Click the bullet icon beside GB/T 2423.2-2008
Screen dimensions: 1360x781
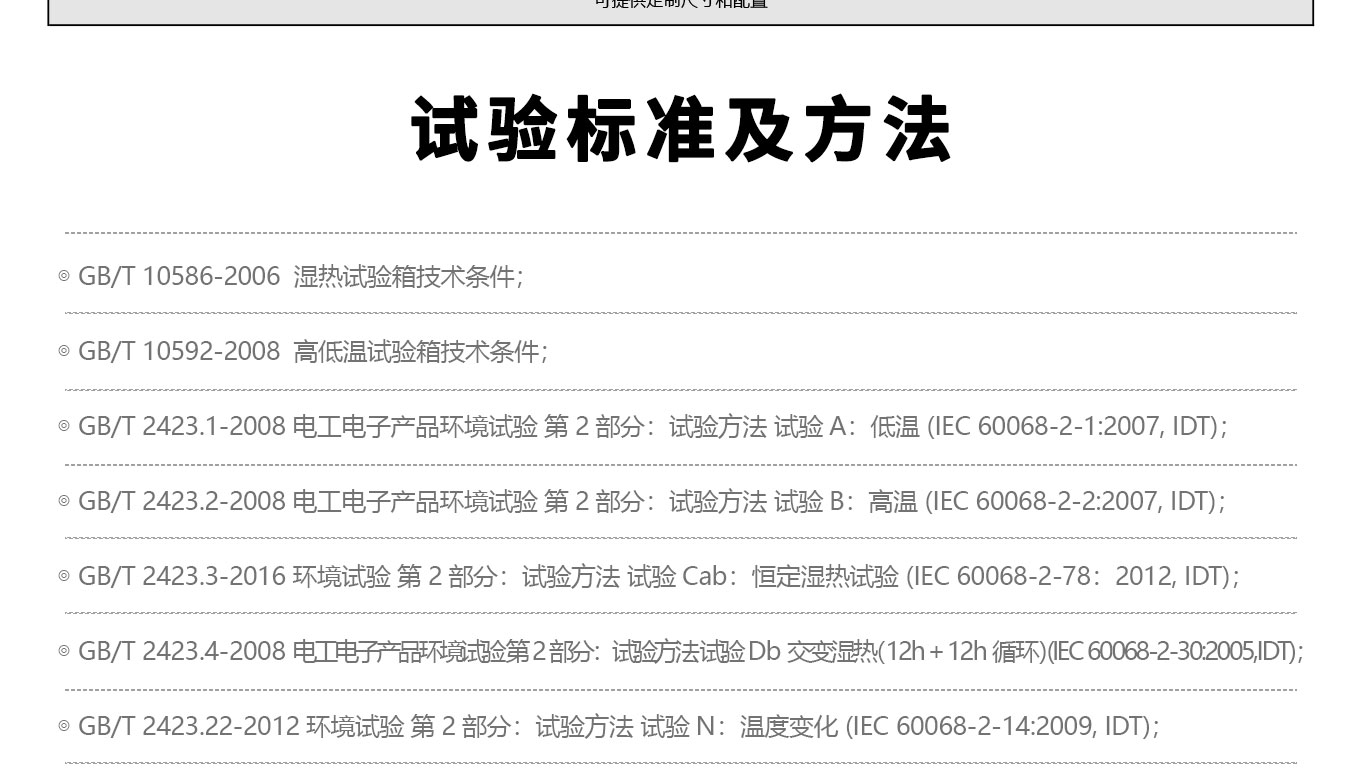[64, 502]
